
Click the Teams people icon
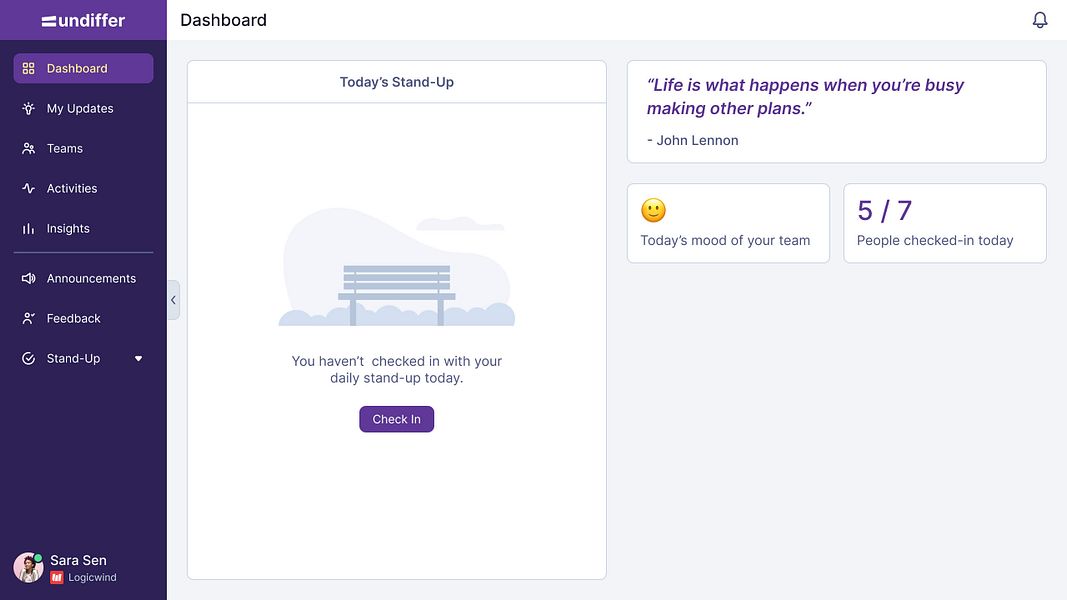(x=29, y=149)
